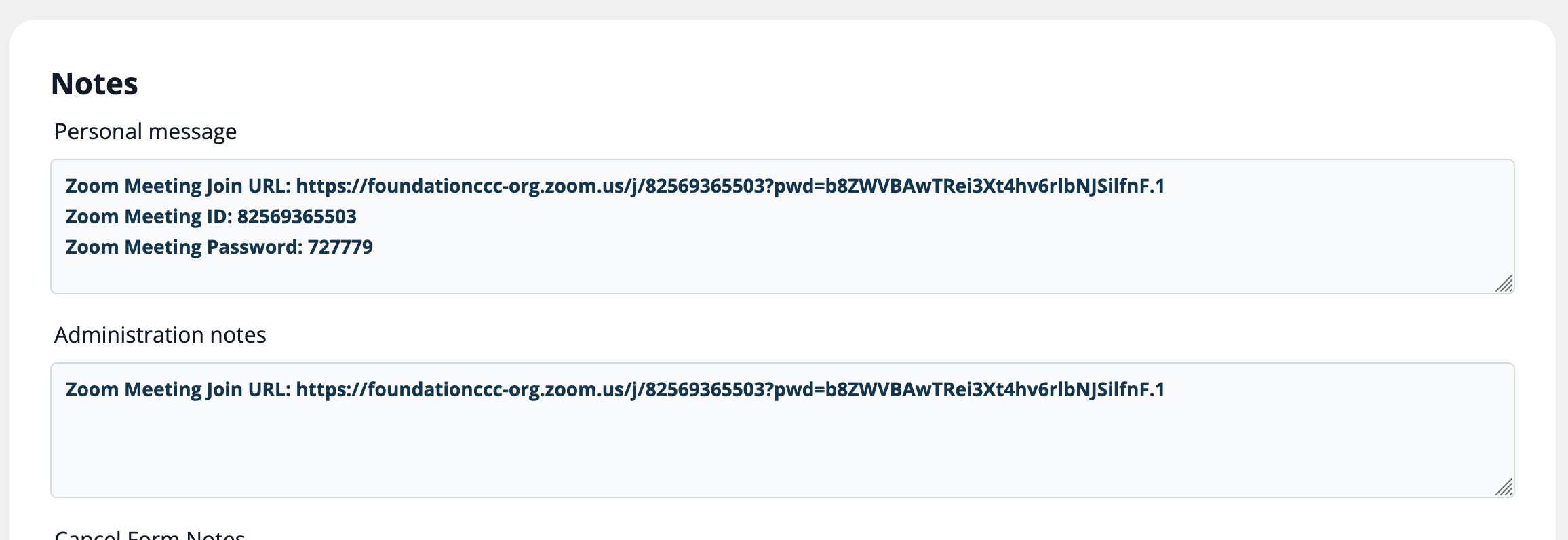Viewport: 1568px width, 540px height.
Task: Click inside the Administration notes text area
Action: (783, 430)
